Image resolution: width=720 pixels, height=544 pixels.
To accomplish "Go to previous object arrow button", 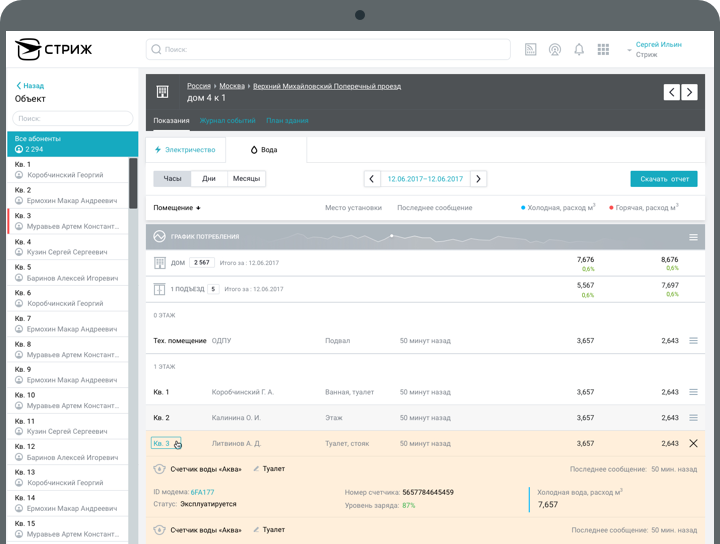I will point(671,92).
